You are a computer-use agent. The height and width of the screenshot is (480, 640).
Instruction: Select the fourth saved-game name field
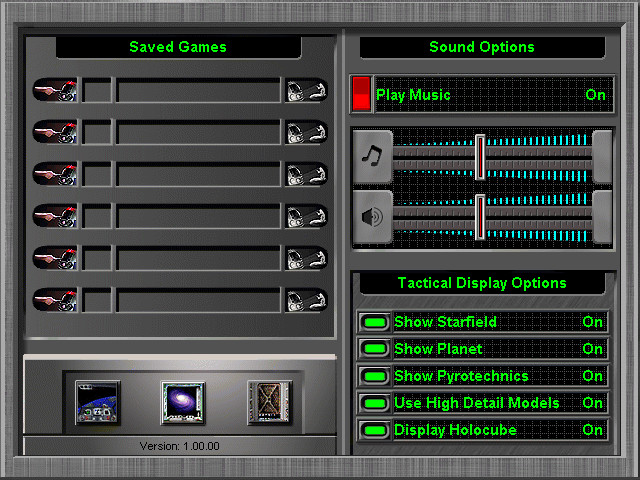tap(198, 216)
